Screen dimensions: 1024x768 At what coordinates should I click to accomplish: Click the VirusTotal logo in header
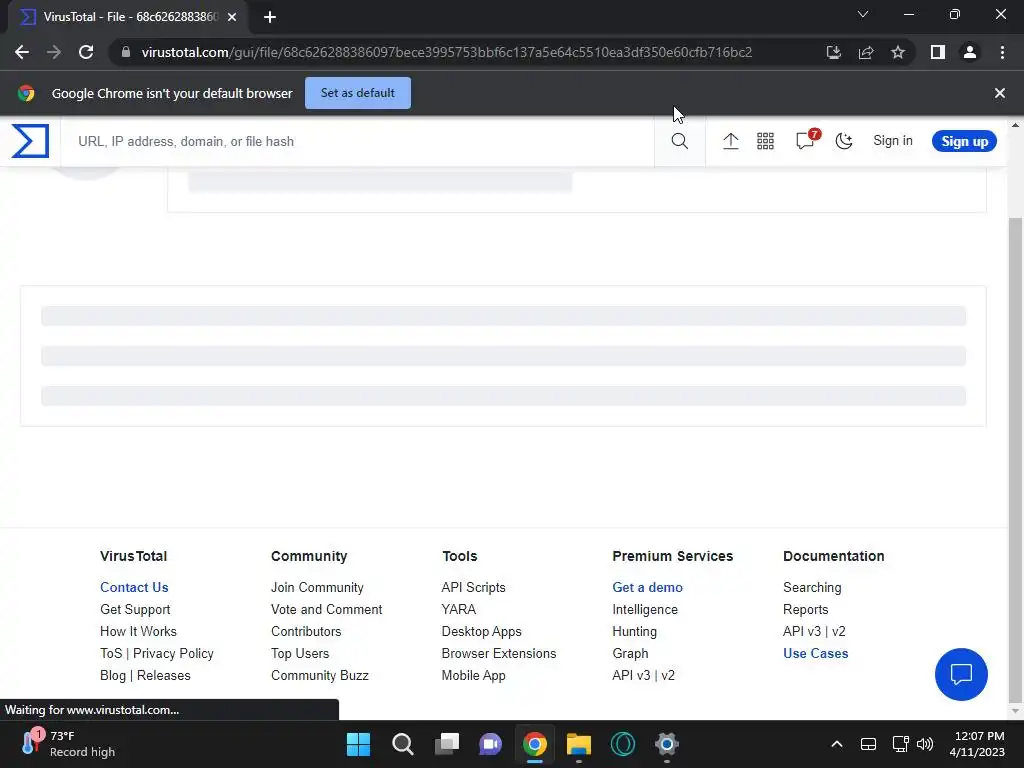point(30,141)
